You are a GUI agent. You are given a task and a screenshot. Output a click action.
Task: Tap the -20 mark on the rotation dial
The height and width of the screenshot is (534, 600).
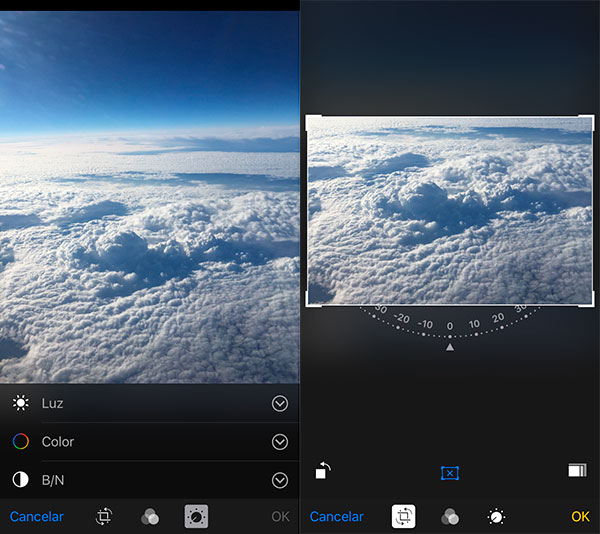[401, 317]
